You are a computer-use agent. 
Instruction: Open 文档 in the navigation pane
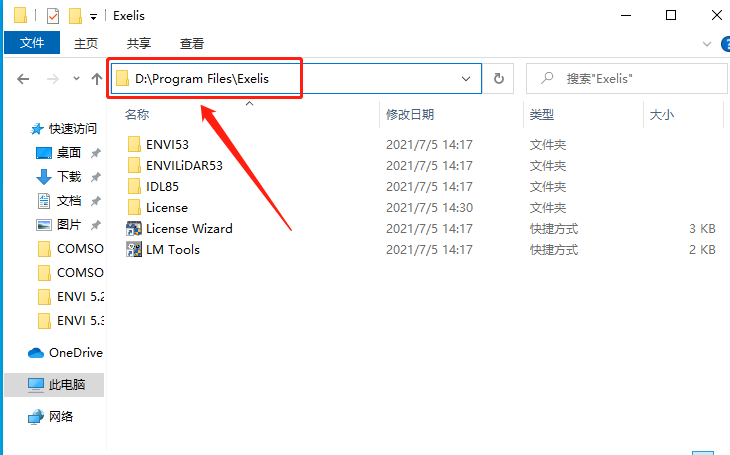pos(69,201)
